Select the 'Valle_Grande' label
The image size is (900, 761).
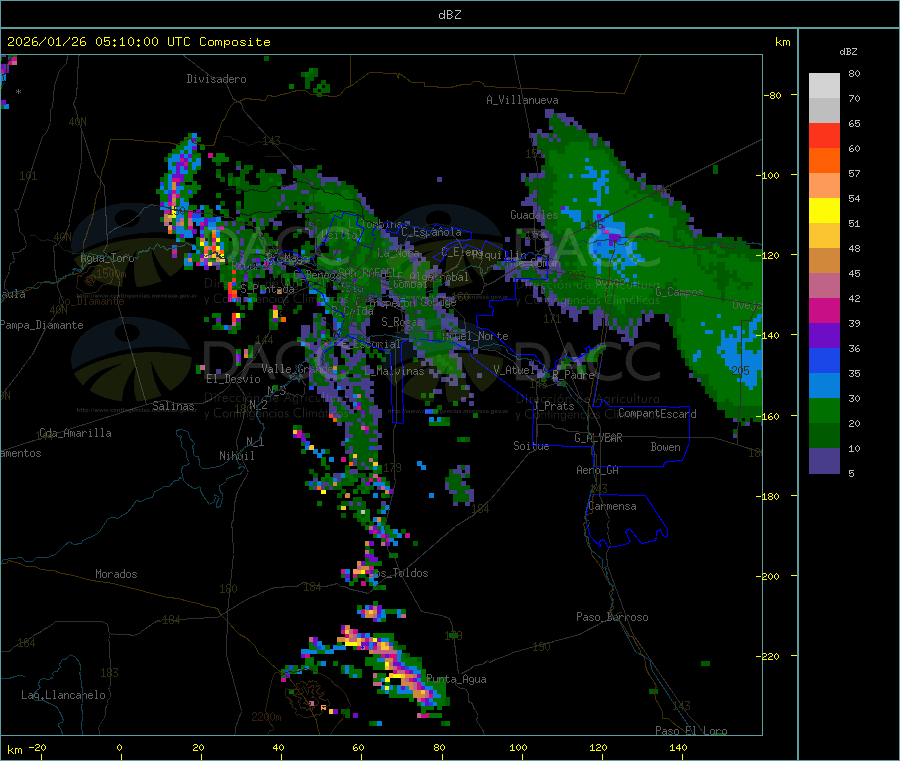point(296,369)
